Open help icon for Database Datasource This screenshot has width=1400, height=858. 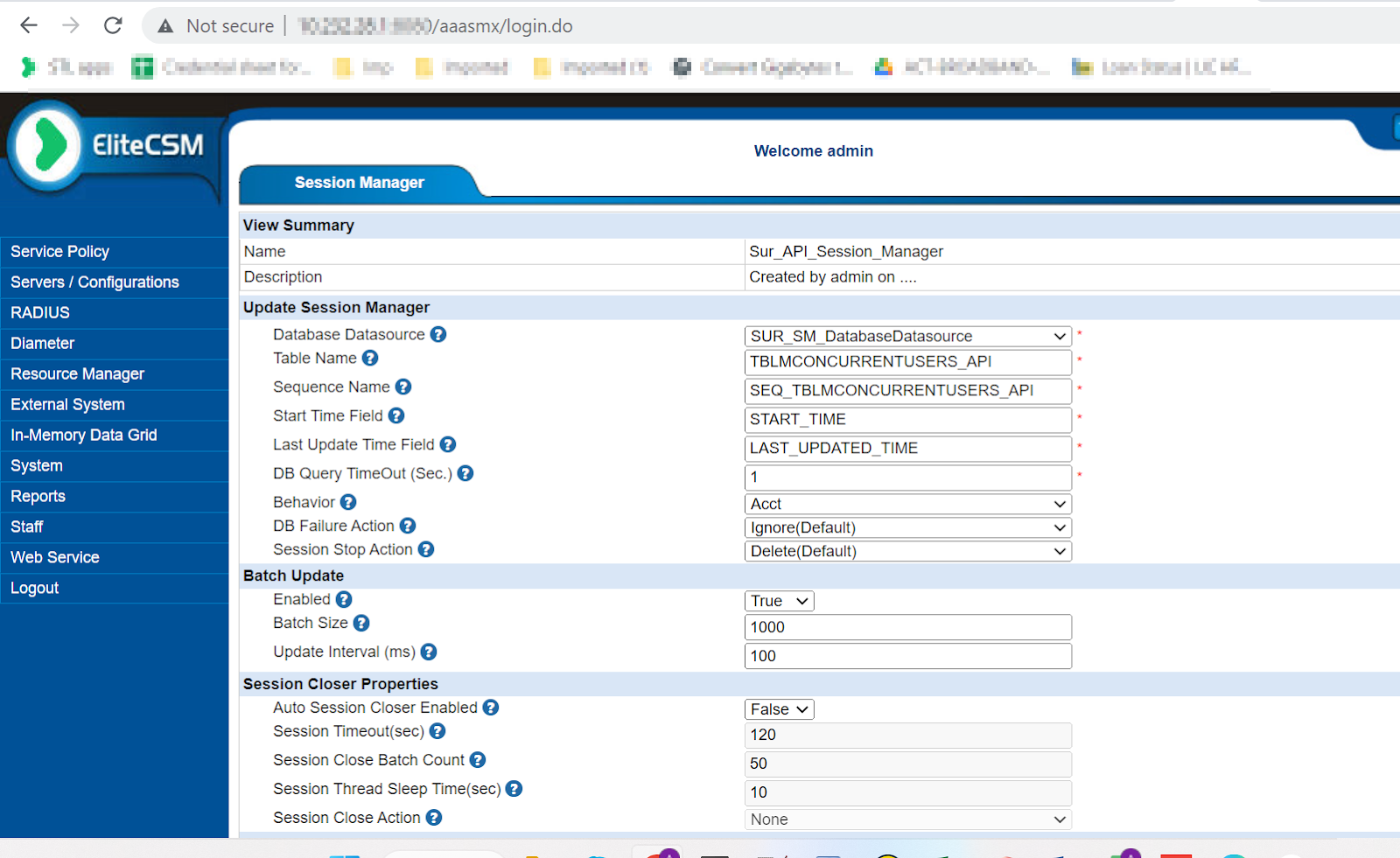click(438, 334)
